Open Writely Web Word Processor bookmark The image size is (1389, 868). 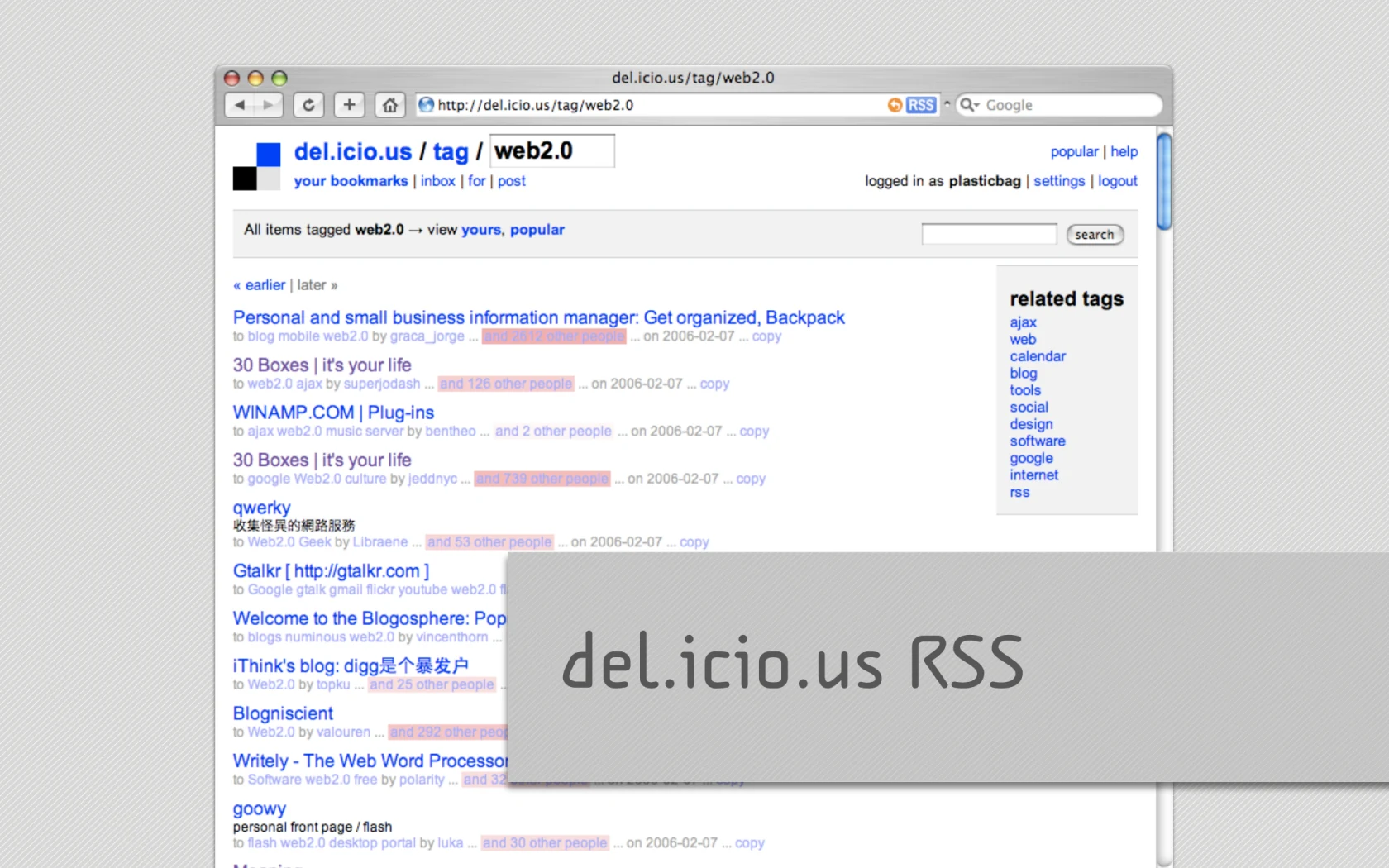370,761
